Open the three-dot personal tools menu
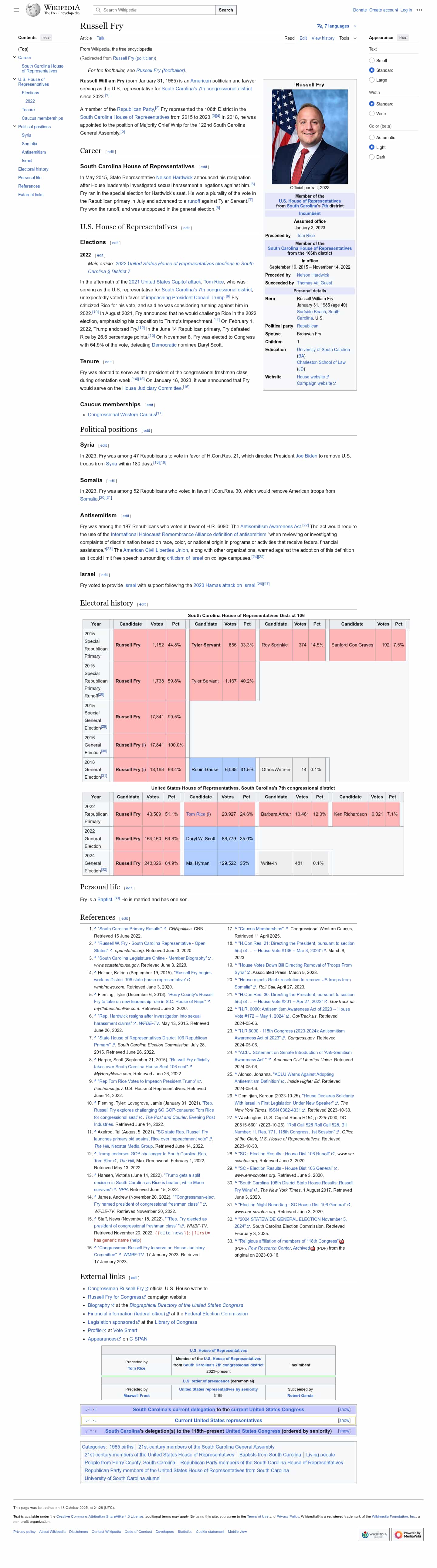This screenshot has height=1568, width=437. (419, 10)
